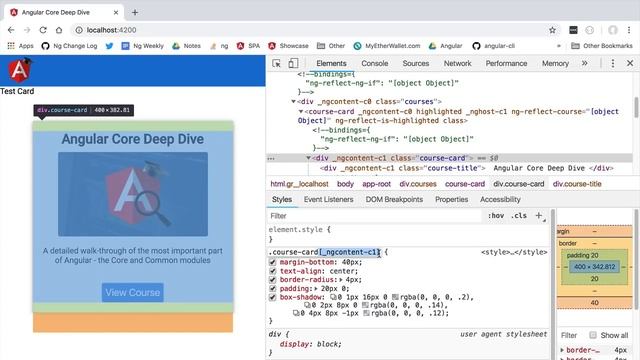Viewport: 640px width, 360px height.
Task: Open the Notes bookmark
Action: (186, 46)
